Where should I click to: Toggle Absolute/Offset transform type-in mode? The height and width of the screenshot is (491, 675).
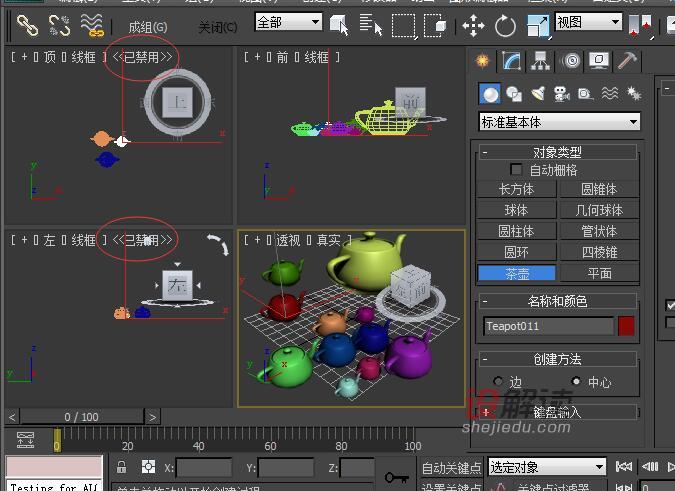(149, 467)
